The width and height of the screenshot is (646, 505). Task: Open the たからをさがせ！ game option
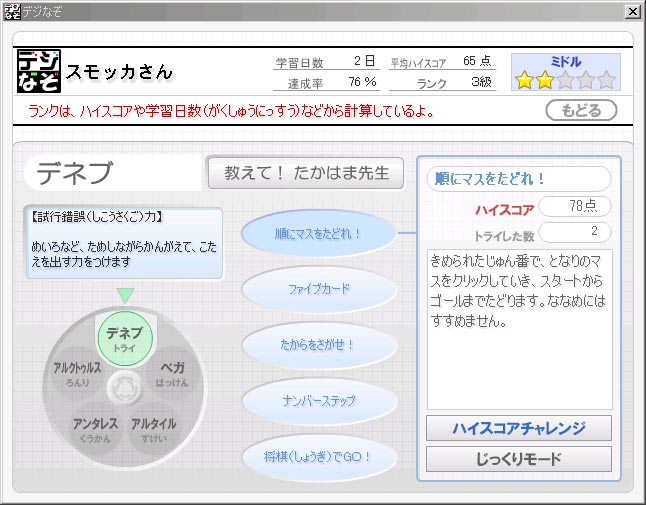(318, 345)
